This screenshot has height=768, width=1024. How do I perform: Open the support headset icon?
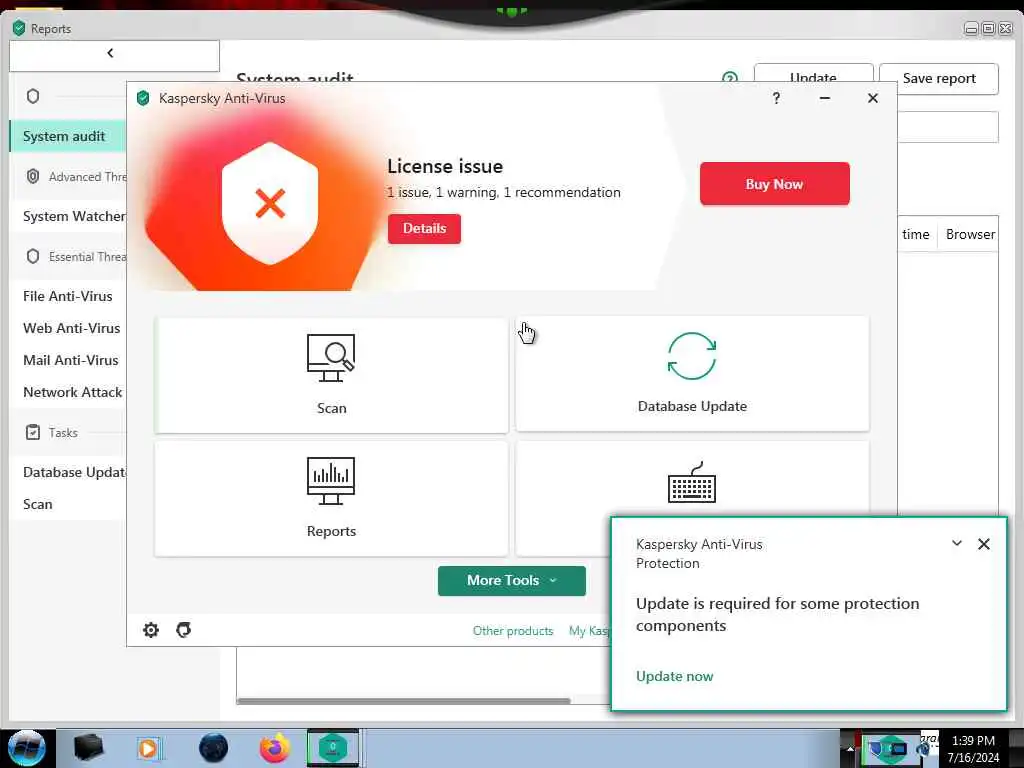pos(184,630)
